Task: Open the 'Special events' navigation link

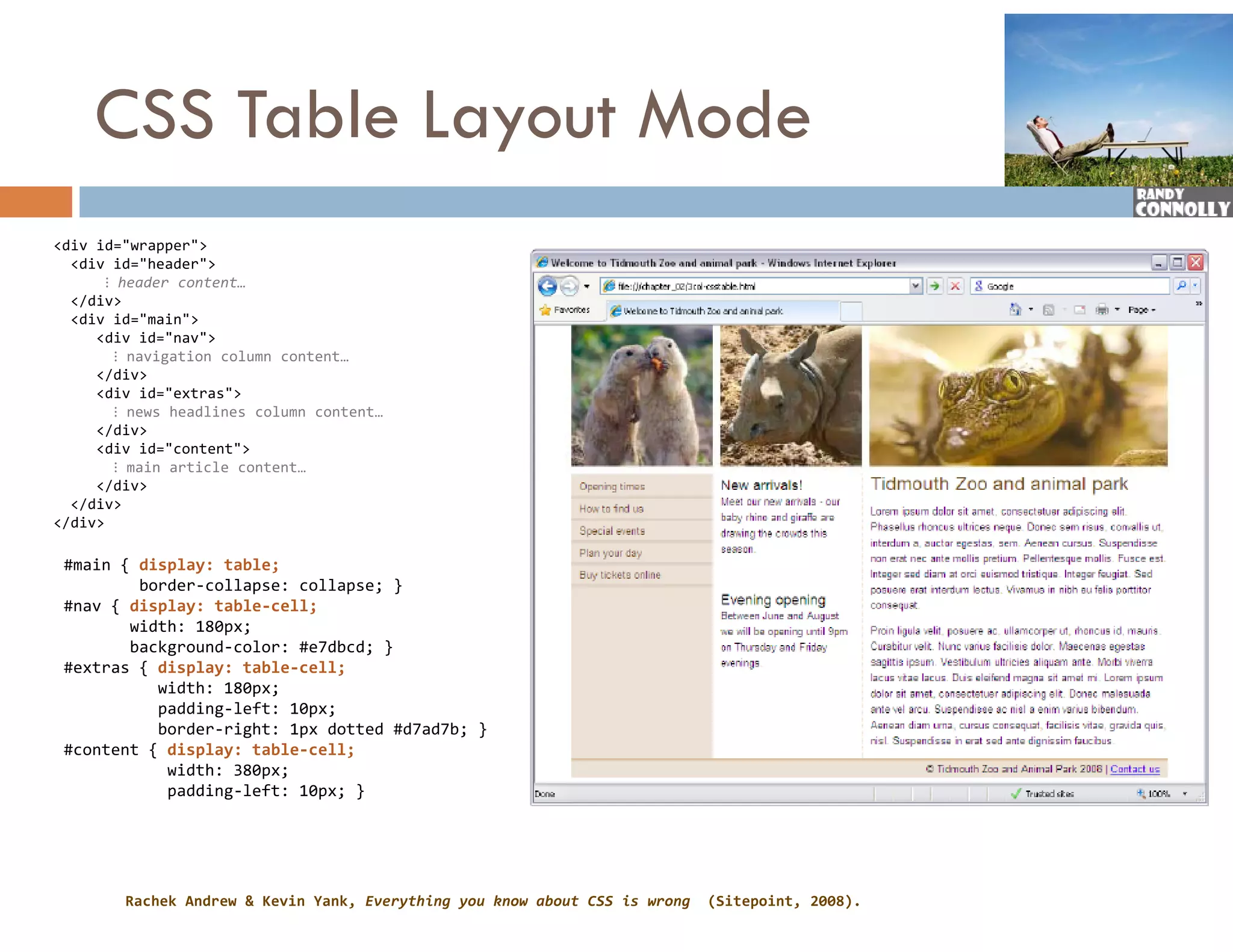Action: 612,531
